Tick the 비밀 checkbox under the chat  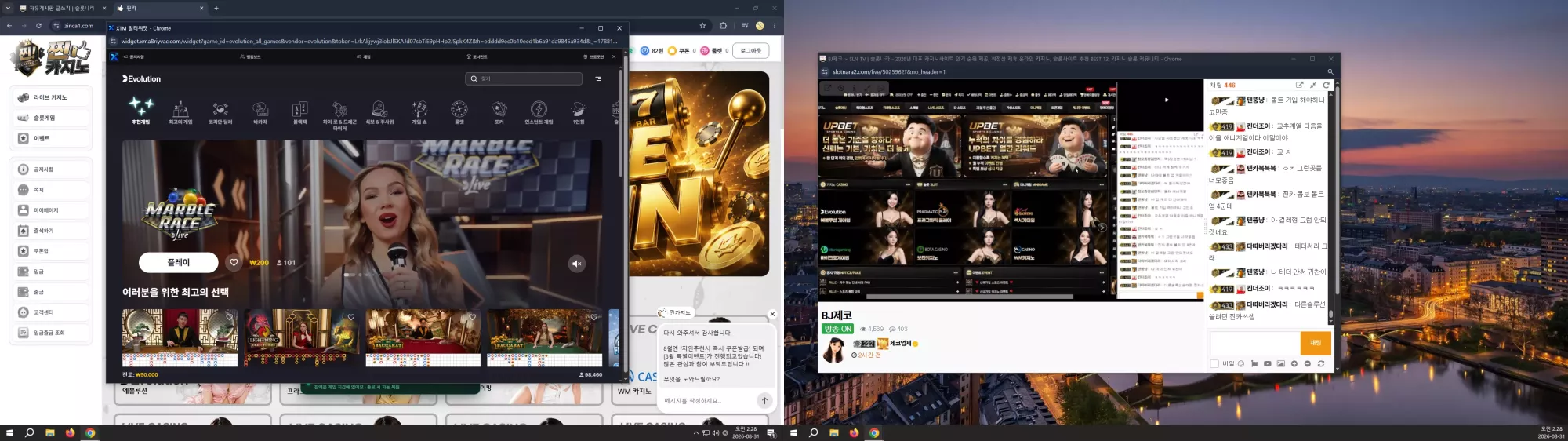[1214, 363]
